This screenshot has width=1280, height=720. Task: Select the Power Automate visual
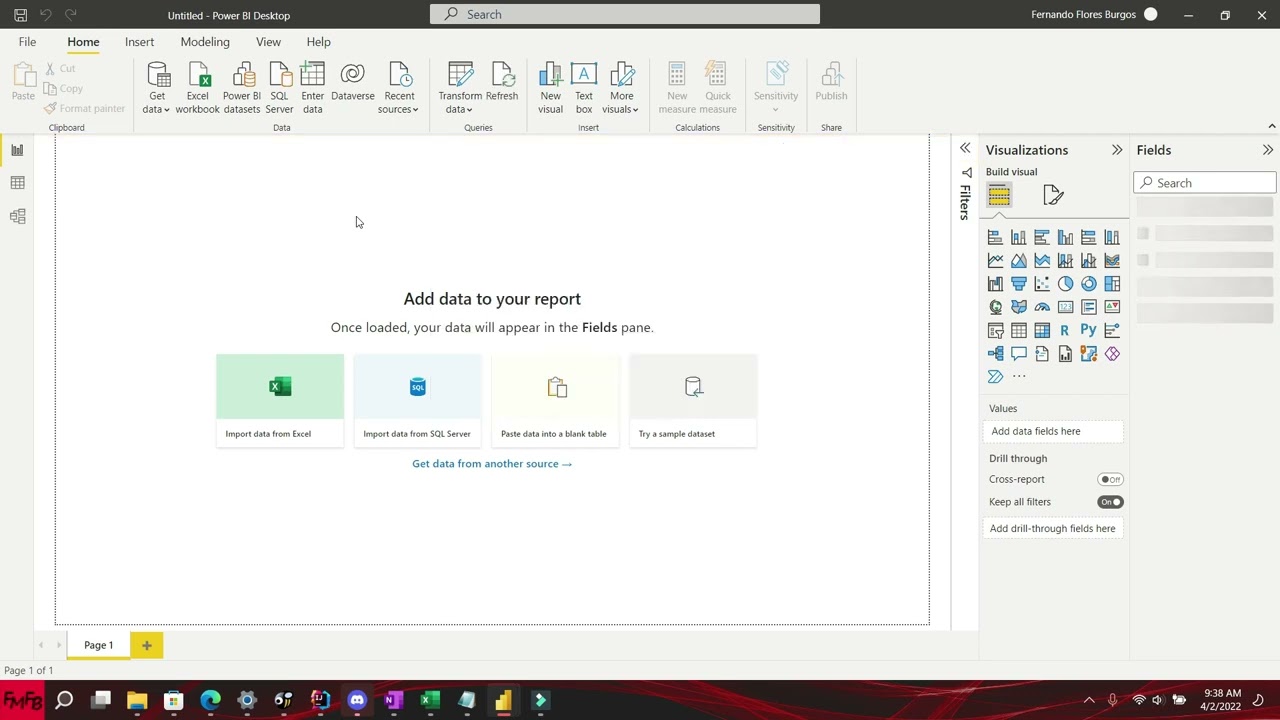point(995,377)
